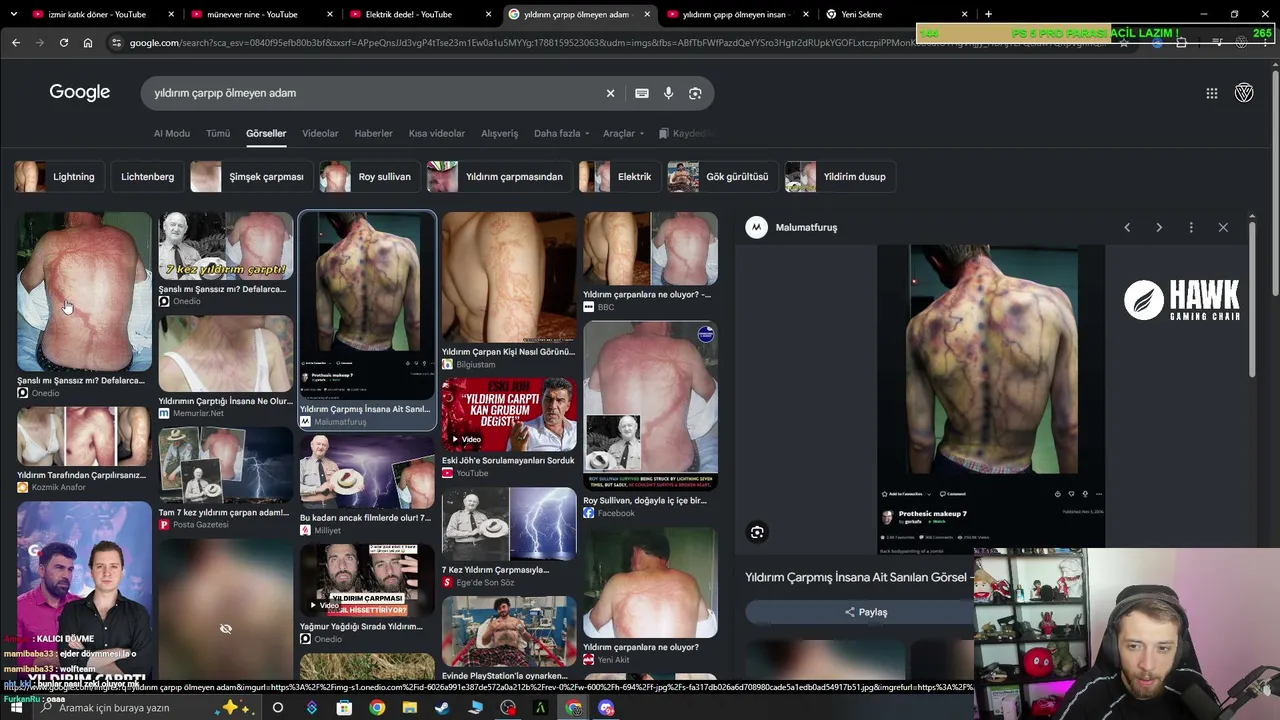Screen dimensions: 1280x720
Task: Open Discord from the taskbar
Action: [x=606, y=708]
